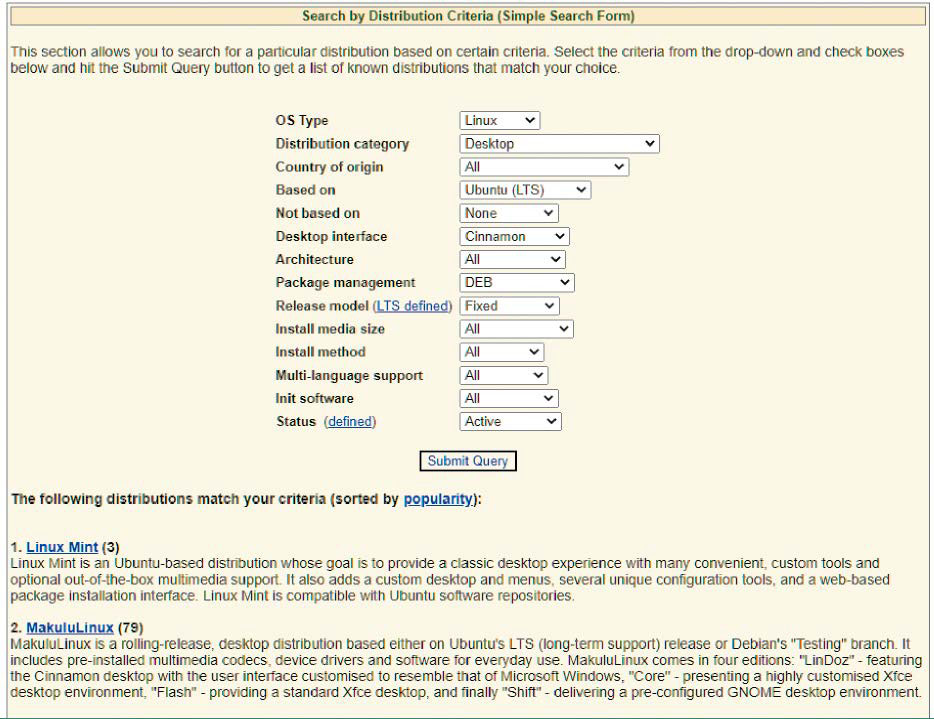Change the Based on Ubuntu (LTS) dropdown

525,190
